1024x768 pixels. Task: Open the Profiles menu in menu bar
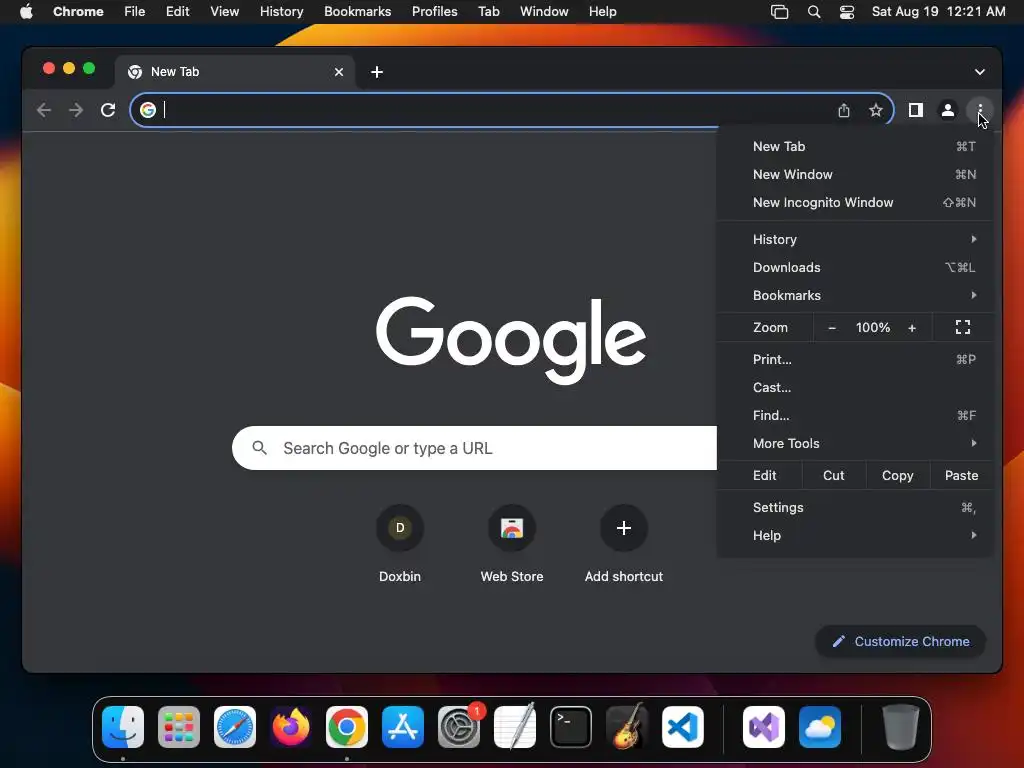coord(434,12)
